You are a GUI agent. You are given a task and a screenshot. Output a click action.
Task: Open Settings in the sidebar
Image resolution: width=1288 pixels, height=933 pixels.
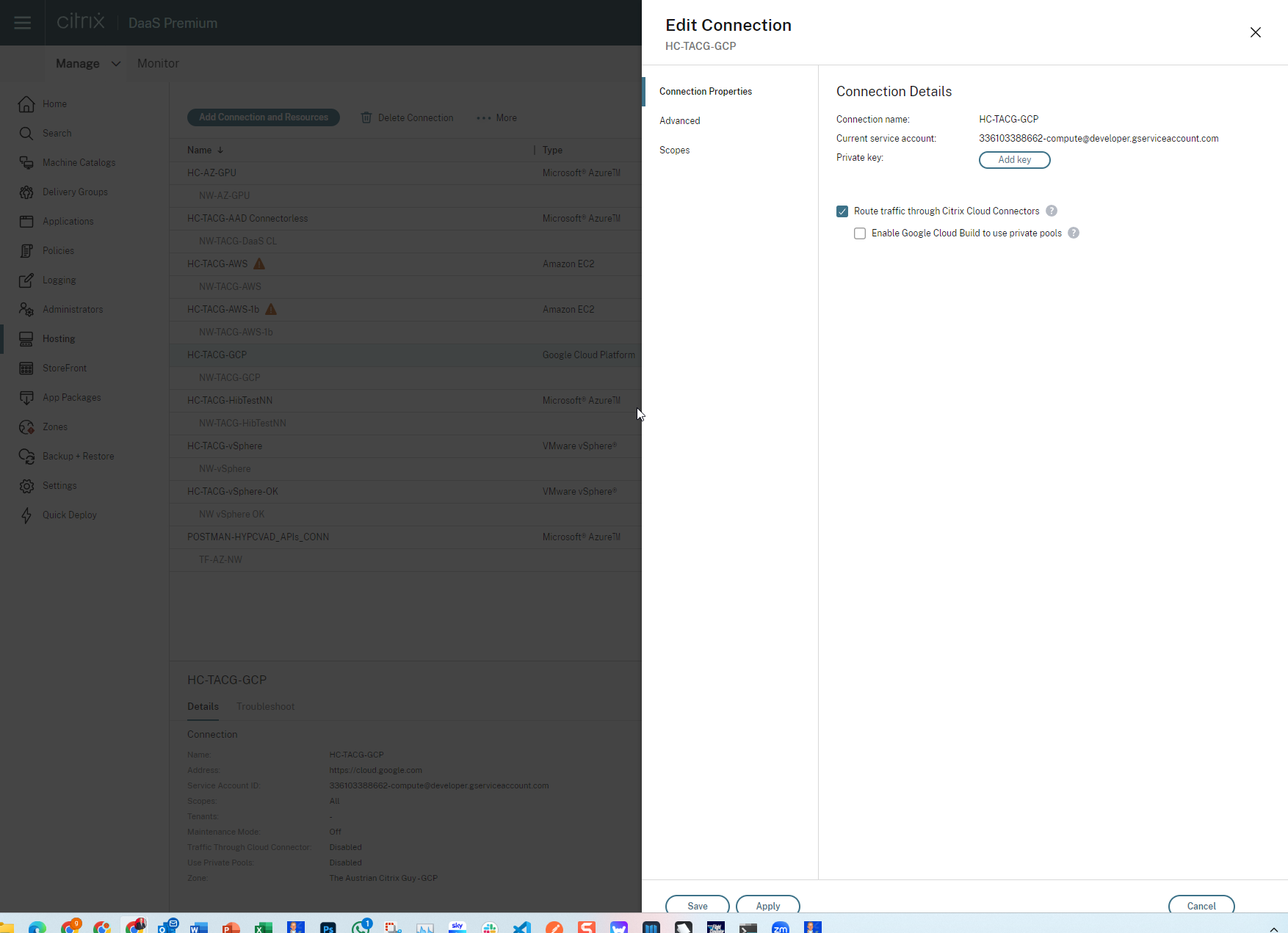(59, 485)
